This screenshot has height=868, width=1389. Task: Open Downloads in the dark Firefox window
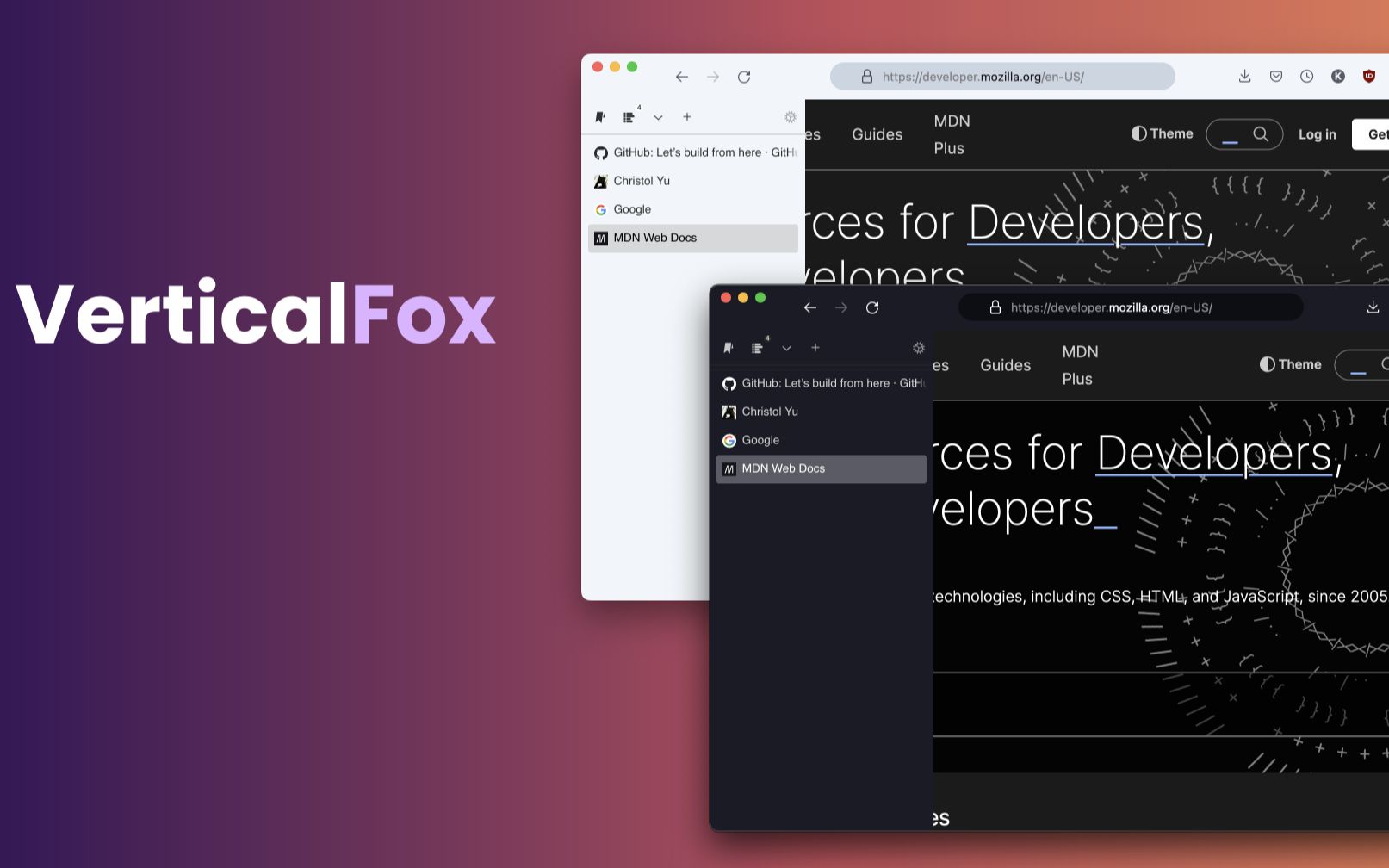coord(1373,307)
